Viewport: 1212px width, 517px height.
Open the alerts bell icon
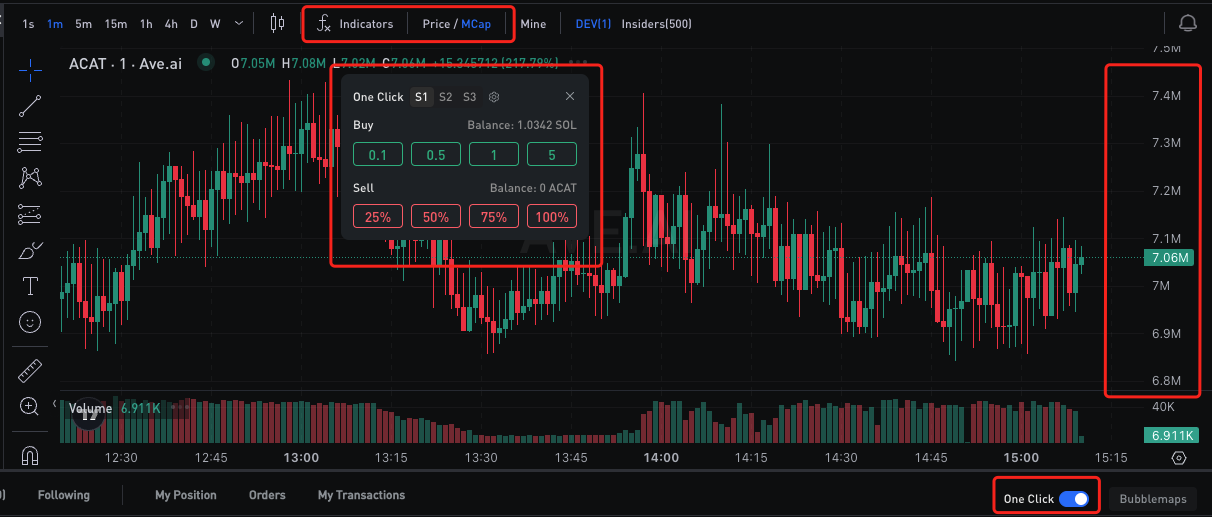tap(1187, 23)
